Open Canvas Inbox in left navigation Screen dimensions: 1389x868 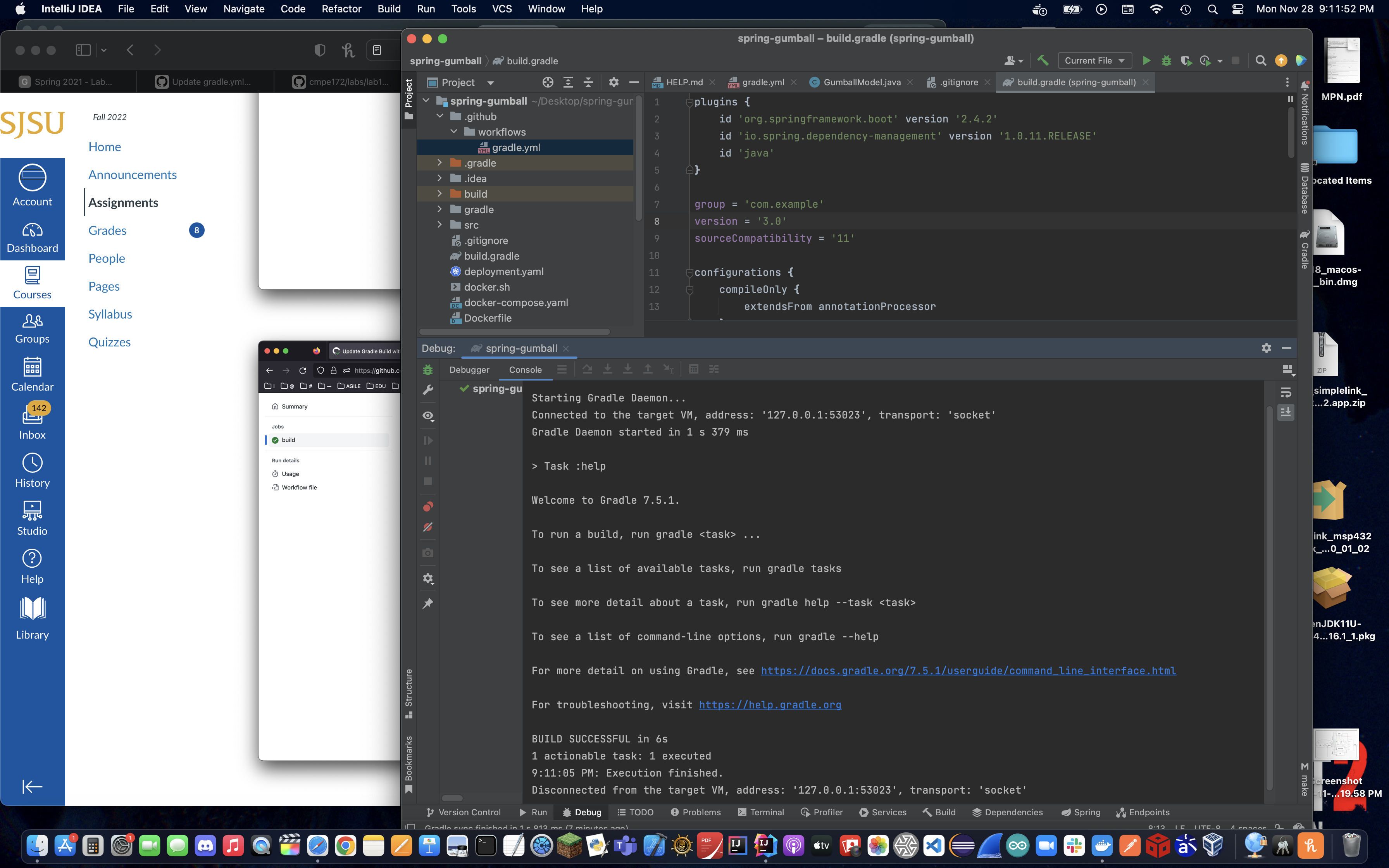point(32,421)
